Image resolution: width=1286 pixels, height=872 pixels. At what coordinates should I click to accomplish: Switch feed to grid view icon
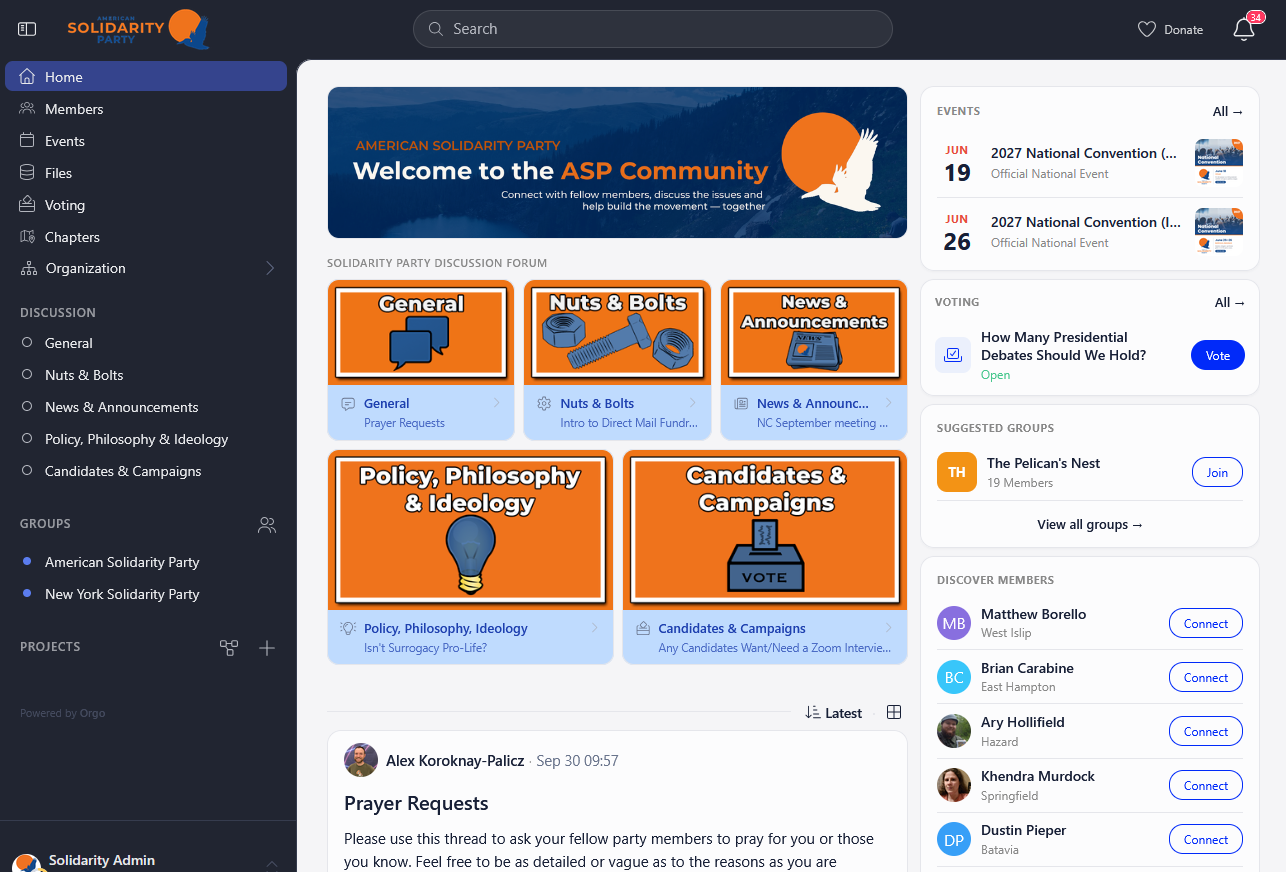(894, 712)
